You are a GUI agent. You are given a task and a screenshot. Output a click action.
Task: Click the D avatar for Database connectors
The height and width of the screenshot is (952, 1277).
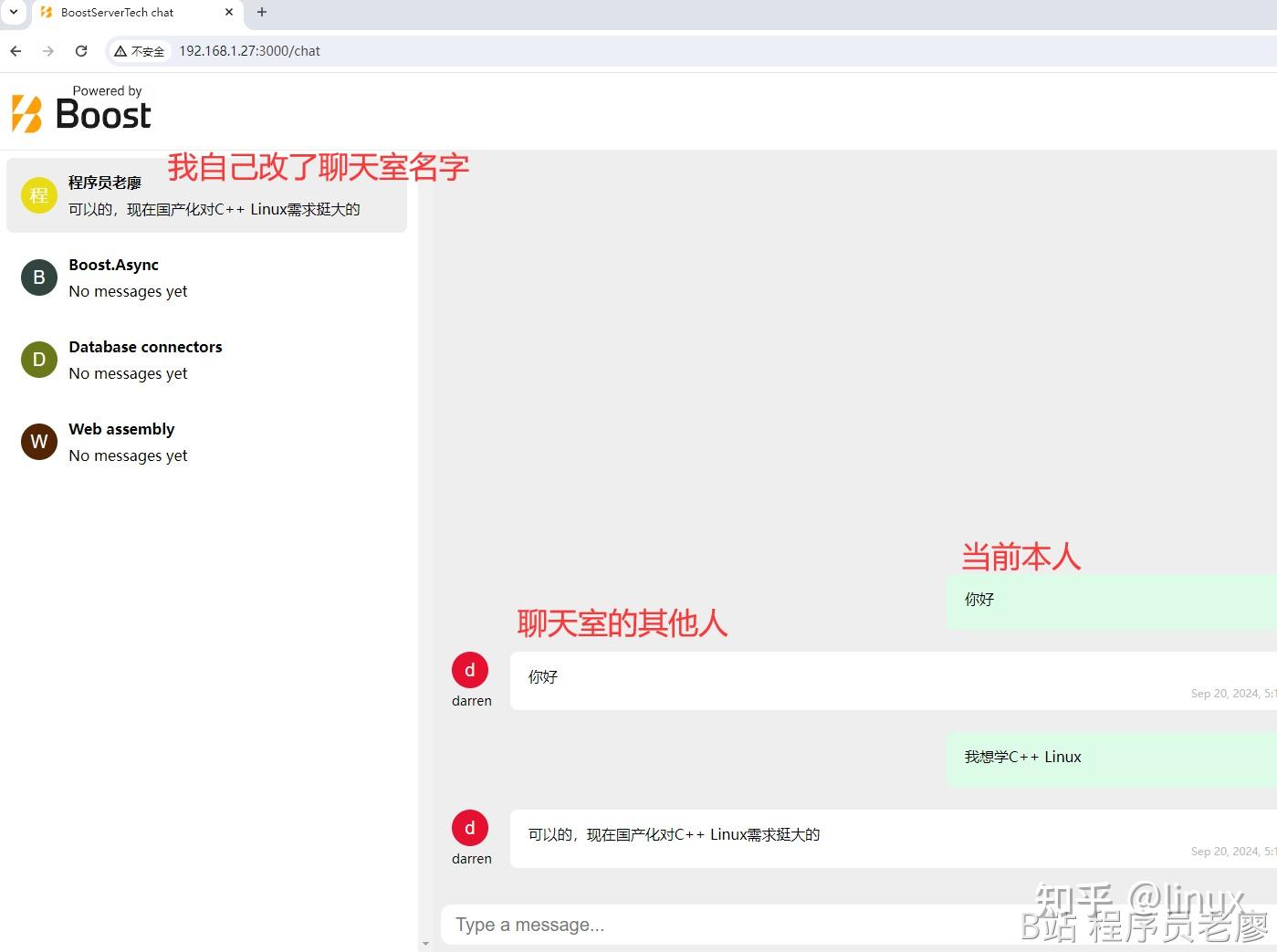(38, 359)
